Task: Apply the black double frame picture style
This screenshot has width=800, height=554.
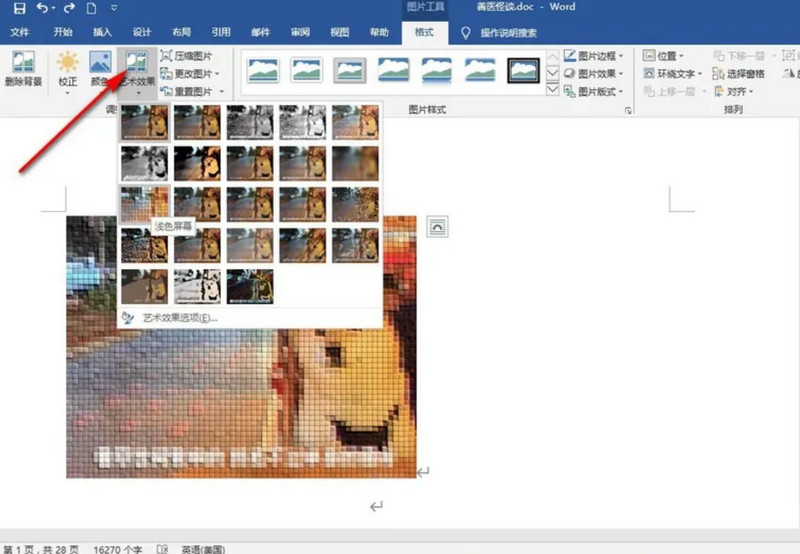Action: (523, 70)
